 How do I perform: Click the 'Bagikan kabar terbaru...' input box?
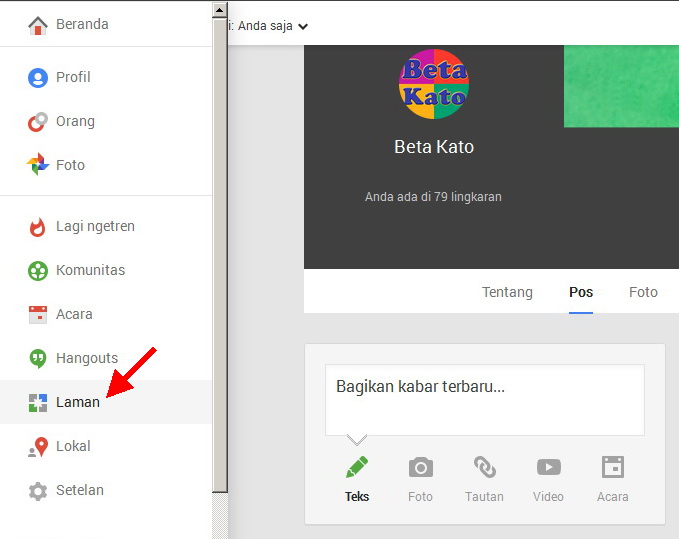[485, 400]
